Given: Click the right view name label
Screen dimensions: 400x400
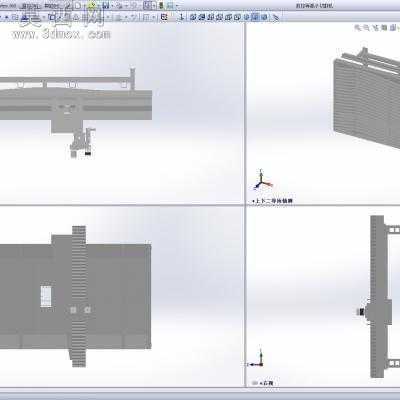Looking at the screenshot, I should click(266, 383).
